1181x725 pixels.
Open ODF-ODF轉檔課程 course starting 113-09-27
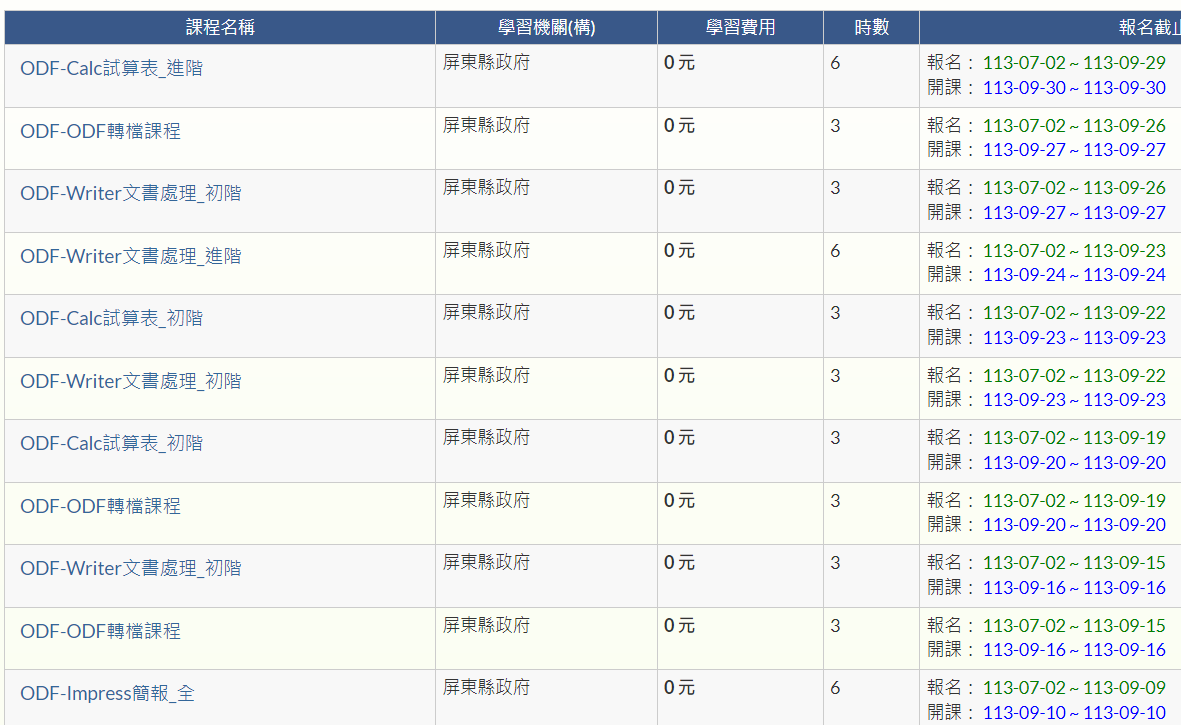100,131
